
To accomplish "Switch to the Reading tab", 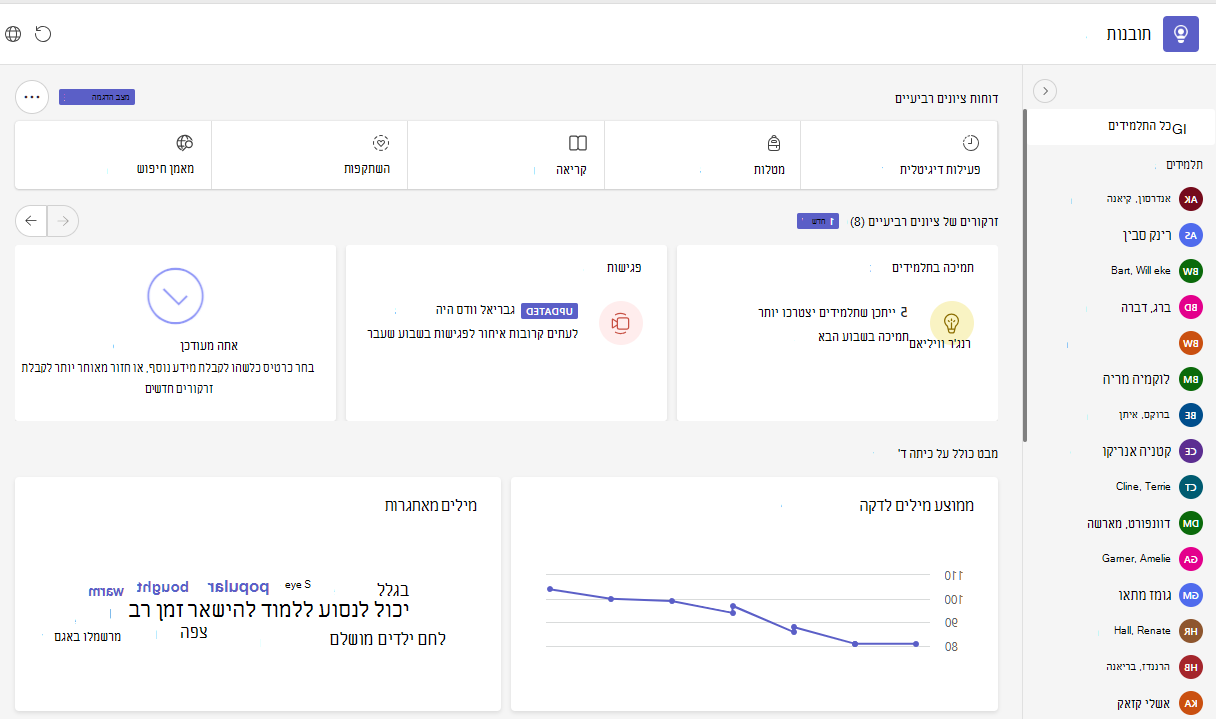I will [x=508, y=155].
